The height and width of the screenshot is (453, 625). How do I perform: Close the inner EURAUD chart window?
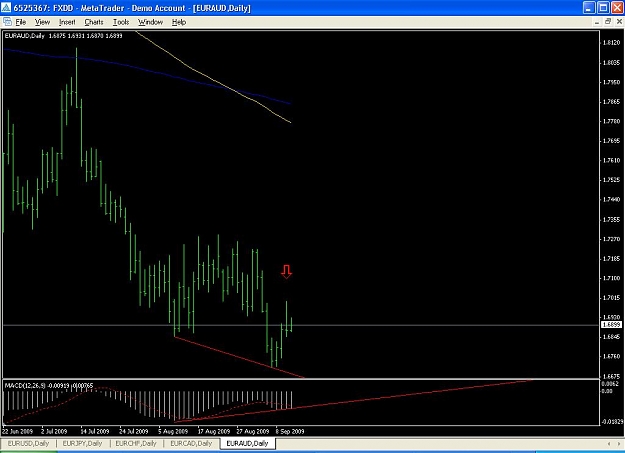tap(619, 22)
